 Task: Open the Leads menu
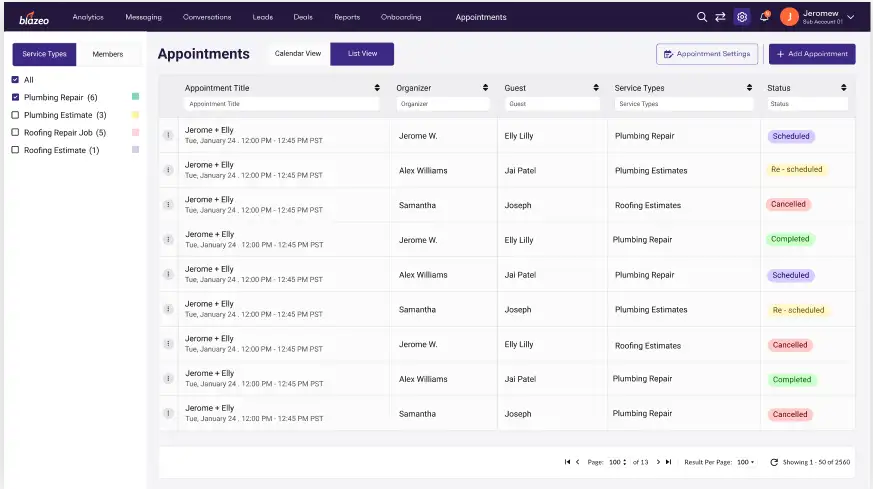click(x=263, y=17)
